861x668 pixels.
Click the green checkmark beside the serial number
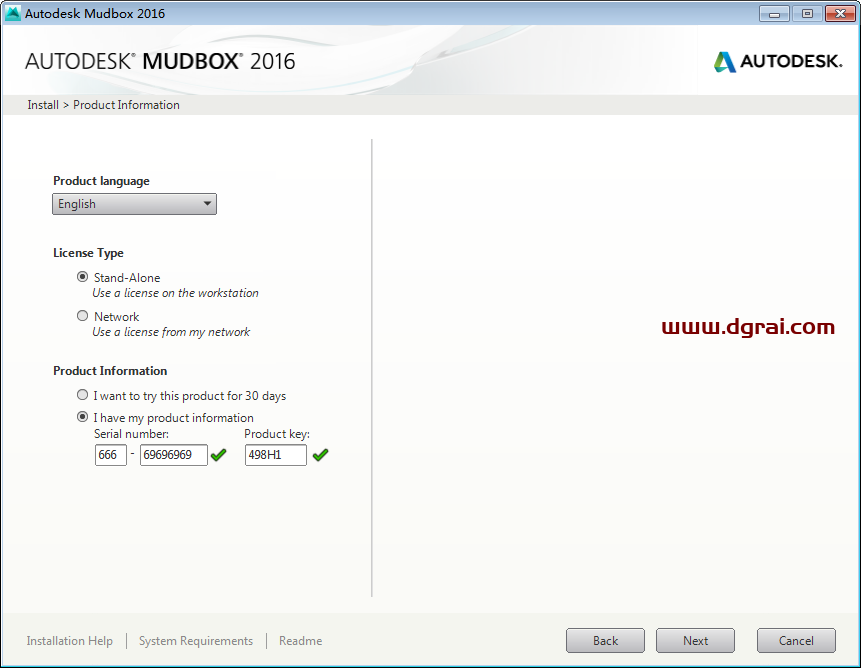click(x=219, y=455)
